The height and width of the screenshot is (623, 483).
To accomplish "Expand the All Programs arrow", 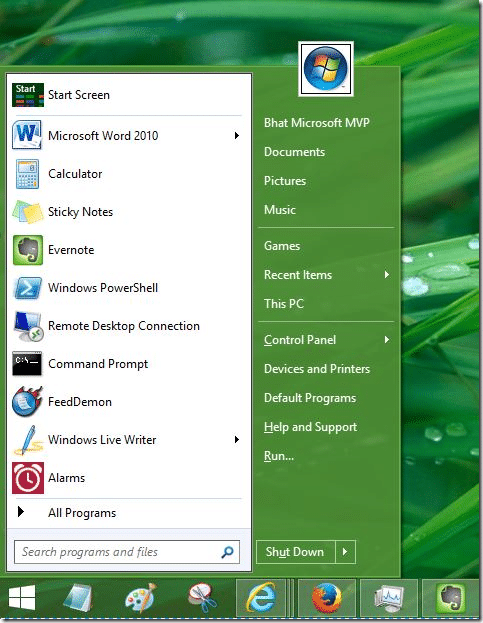I will pos(21,512).
